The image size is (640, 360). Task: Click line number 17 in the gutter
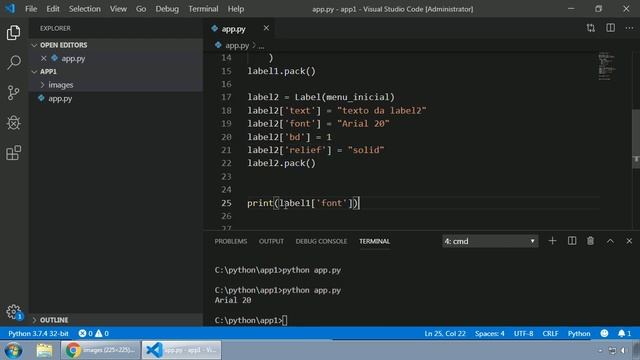(x=226, y=97)
